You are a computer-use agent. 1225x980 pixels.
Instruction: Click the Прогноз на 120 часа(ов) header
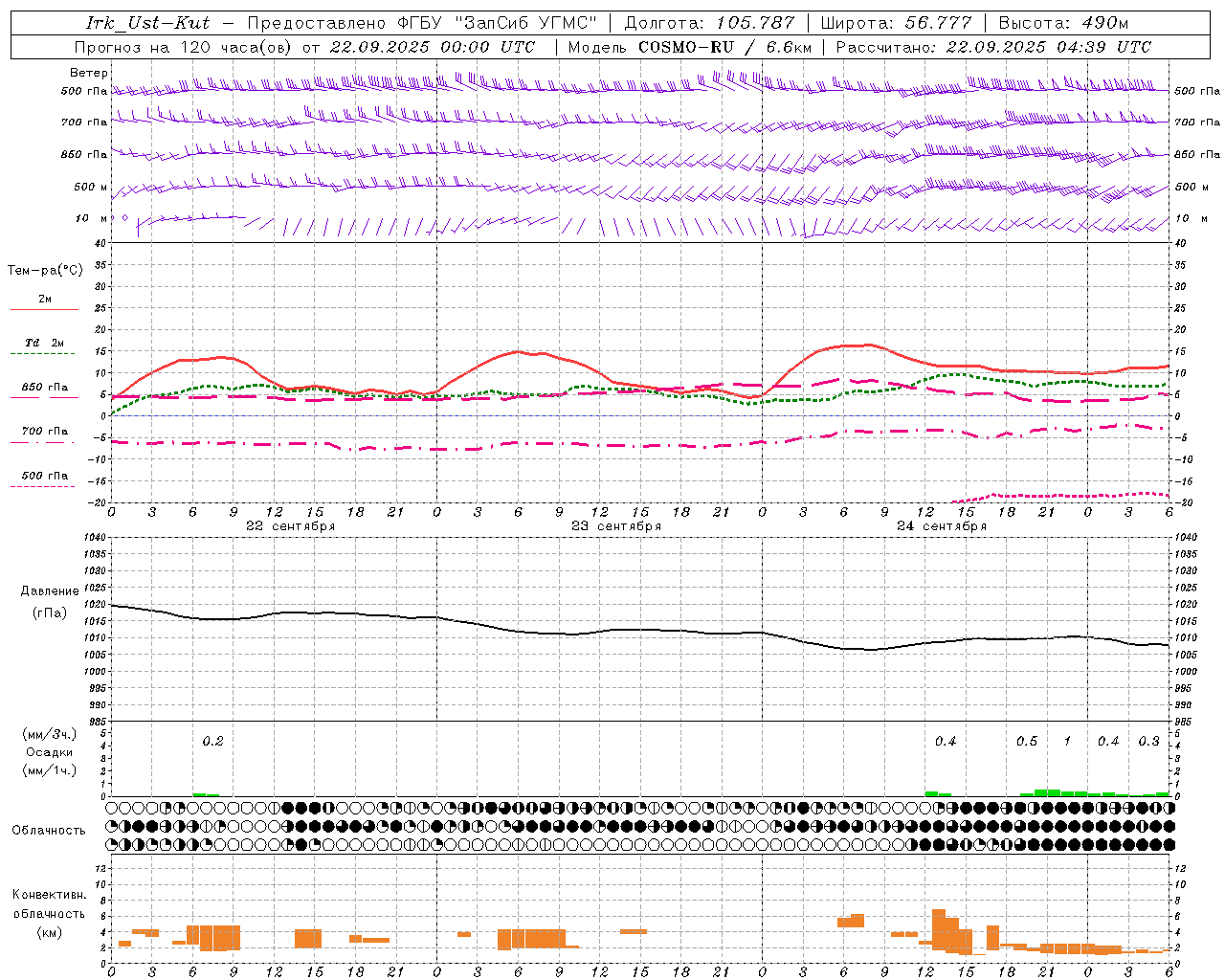pos(185,47)
